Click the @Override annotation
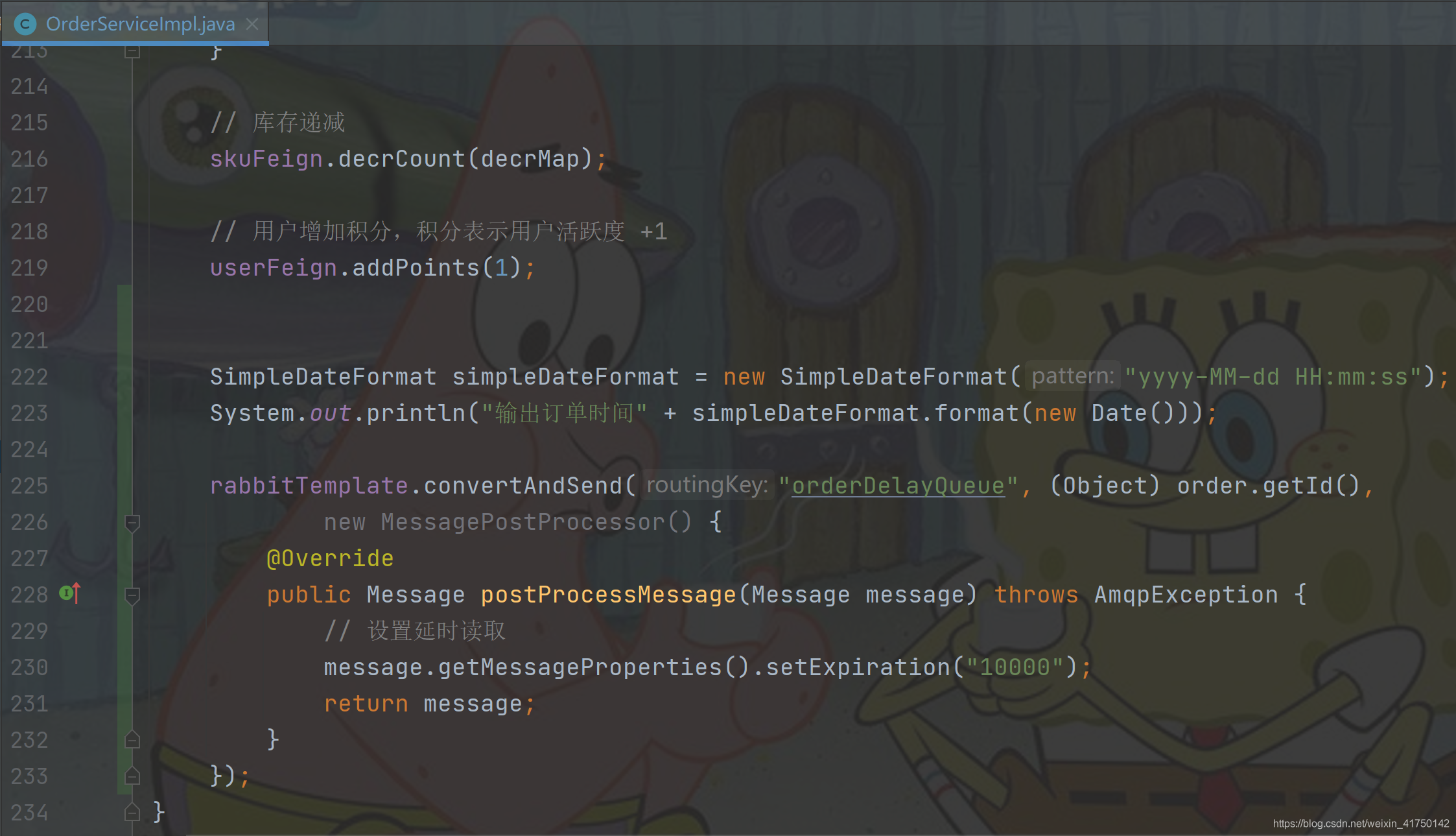 330,558
